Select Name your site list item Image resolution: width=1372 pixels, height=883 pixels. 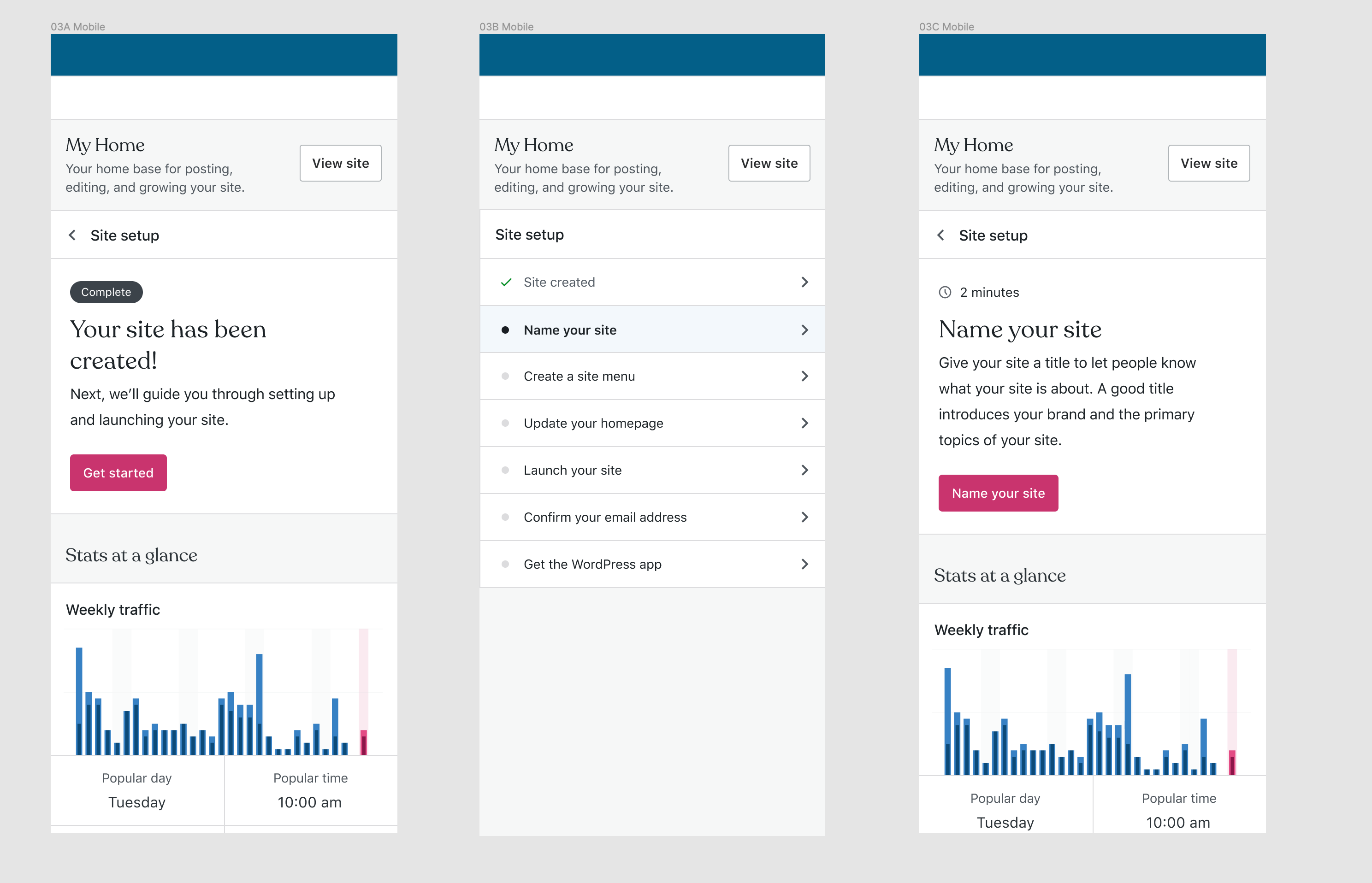point(570,330)
